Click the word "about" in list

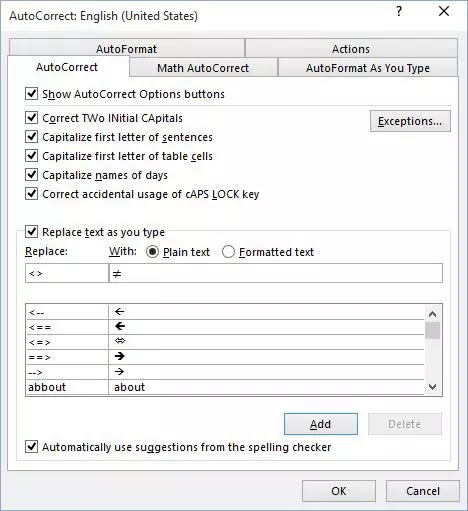pyautogui.click(x=129, y=387)
